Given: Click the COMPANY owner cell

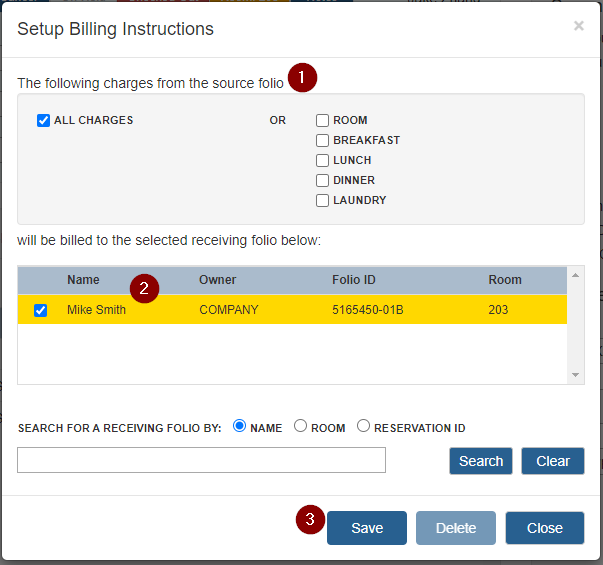Looking at the screenshot, I should tap(229, 310).
